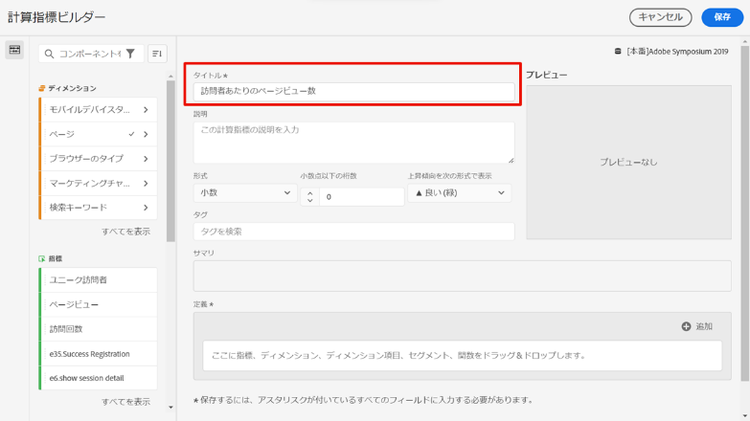The height and width of the screenshot is (421, 750).
Task: Click the 指標 section header icon
Action: point(41,258)
